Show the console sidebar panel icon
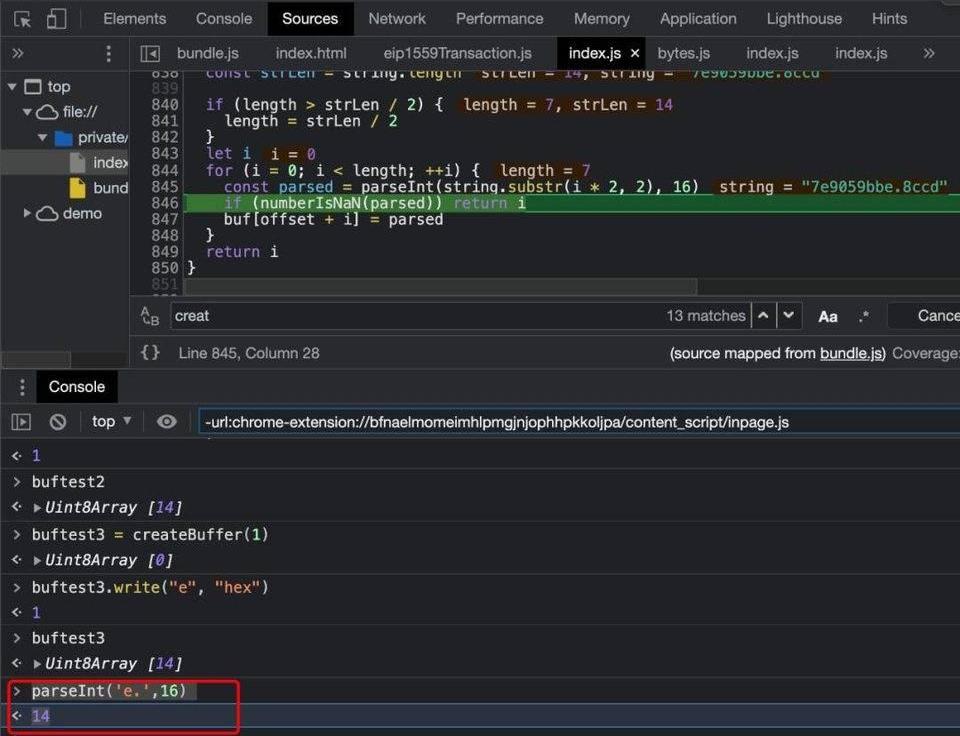960x736 pixels. [x=21, y=422]
